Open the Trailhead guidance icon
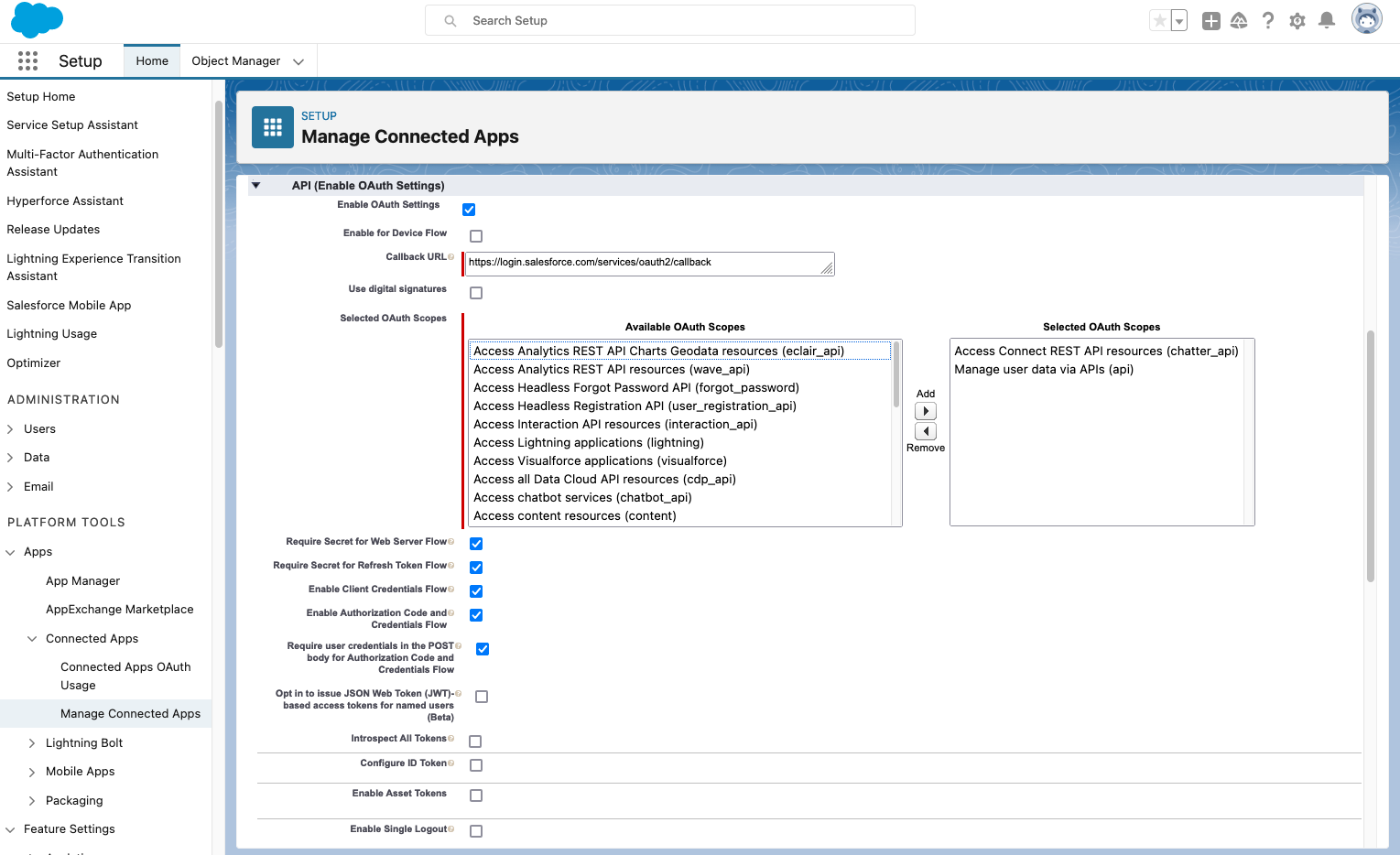 point(1239,20)
